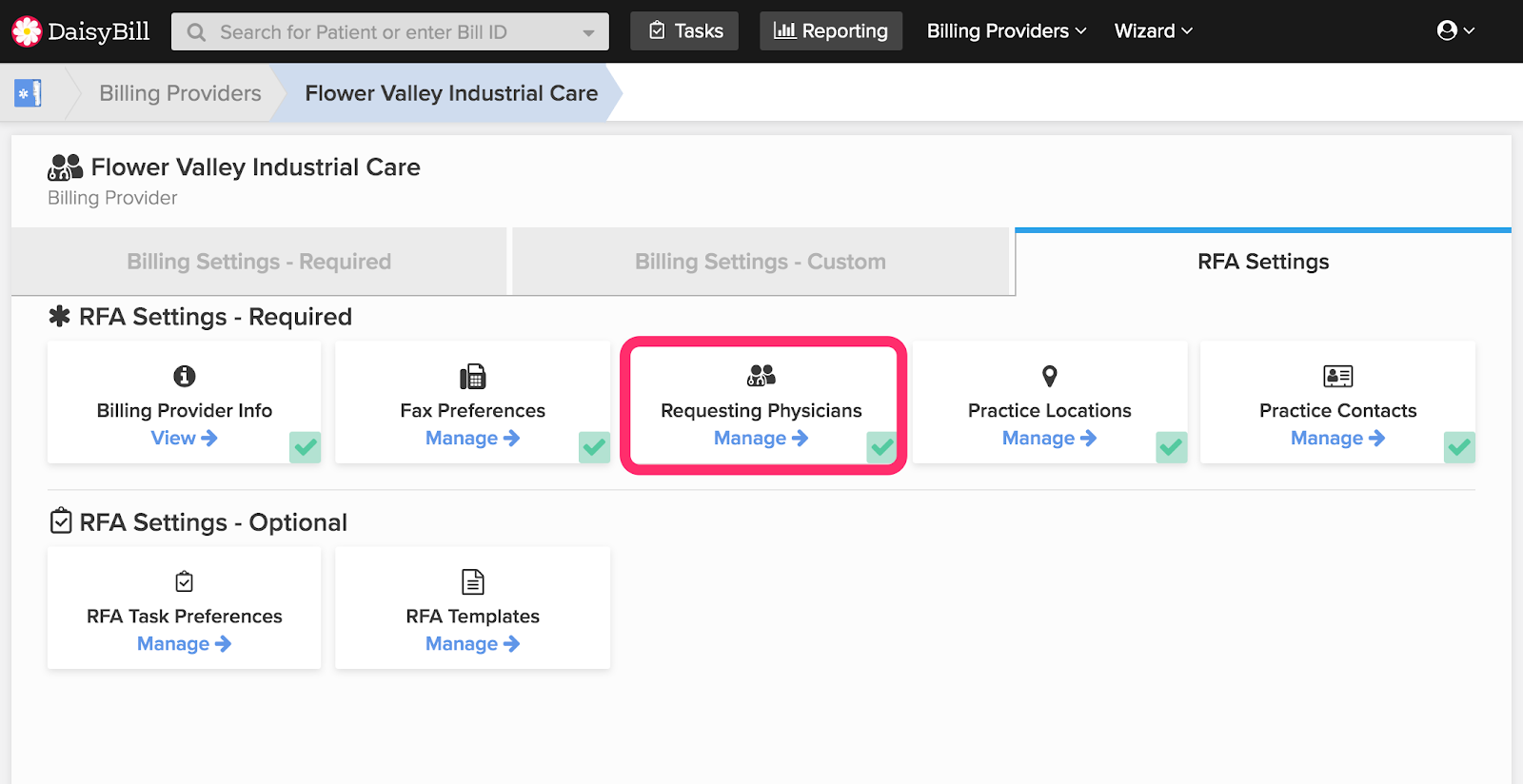Click the Practice Contacts card icon
1523x784 pixels.
coord(1337,377)
